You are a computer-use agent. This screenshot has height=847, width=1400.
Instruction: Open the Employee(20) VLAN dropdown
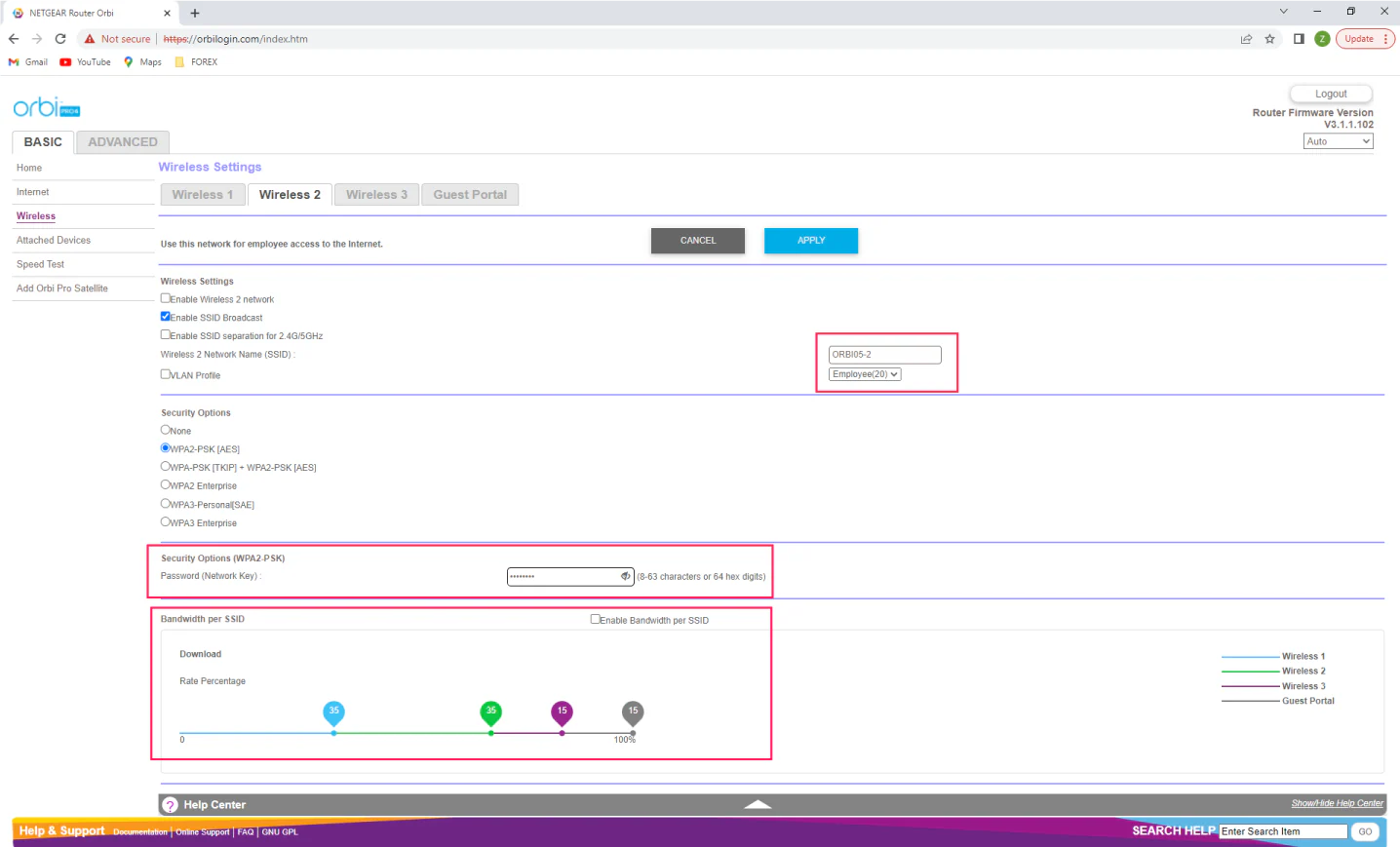(x=865, y=374)
